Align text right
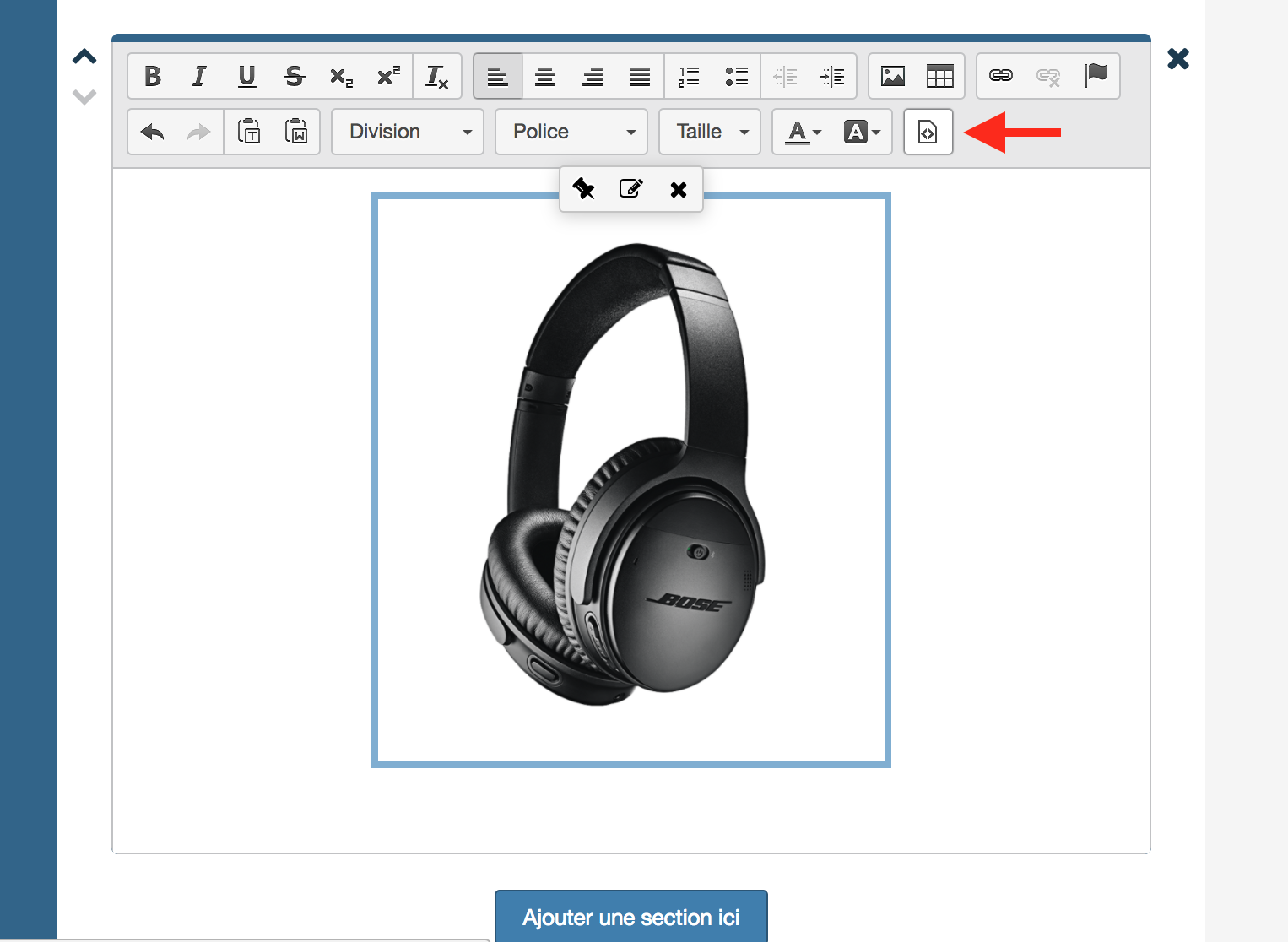This screenshot has width=1288, height=942. [593, 76]
